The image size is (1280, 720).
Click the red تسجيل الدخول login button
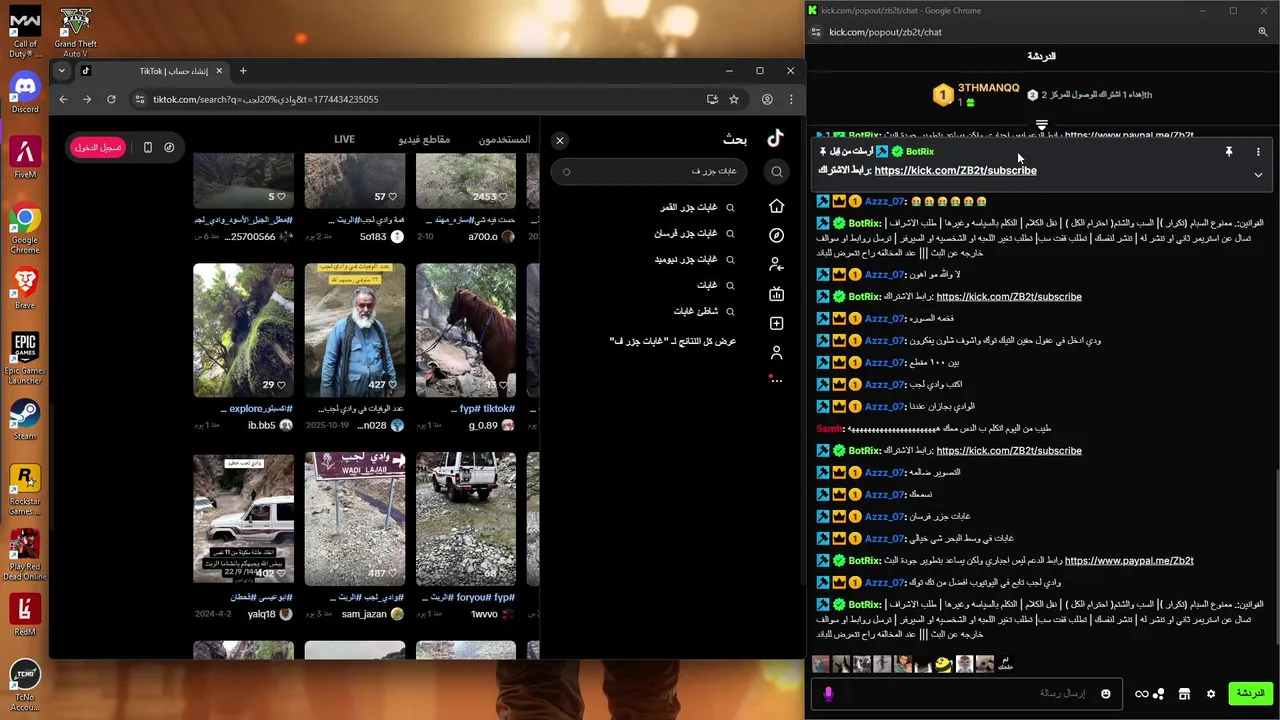click(98, 147)
